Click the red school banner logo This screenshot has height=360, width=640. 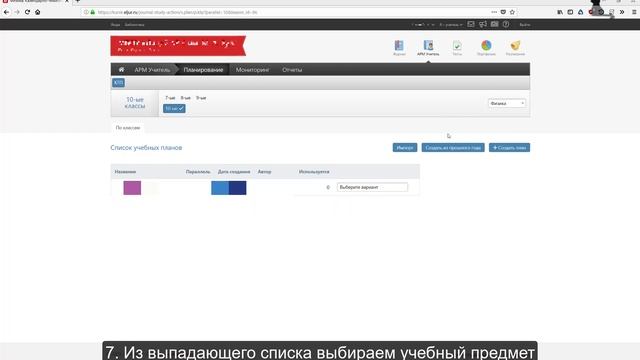pyautogui.click(x=178, y=46)
